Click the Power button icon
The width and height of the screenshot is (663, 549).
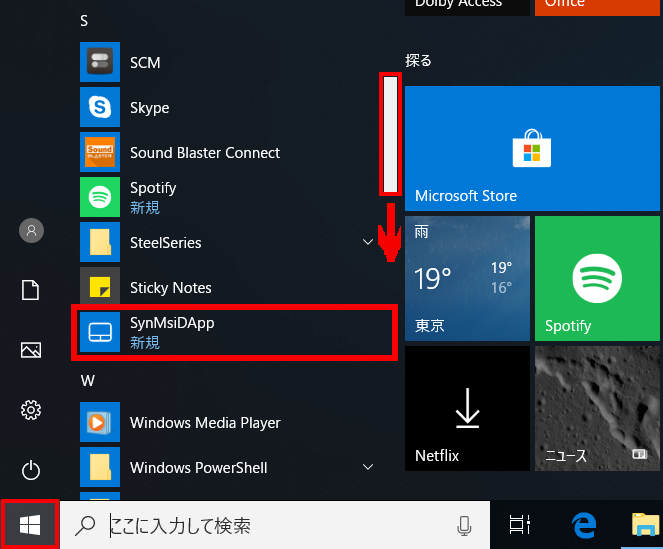[31, 470]
